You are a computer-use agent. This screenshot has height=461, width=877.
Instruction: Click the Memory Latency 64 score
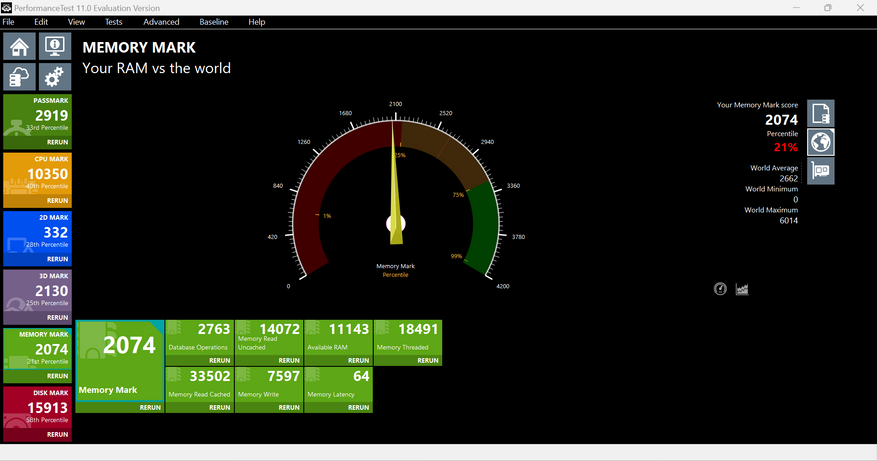(361, 376)
